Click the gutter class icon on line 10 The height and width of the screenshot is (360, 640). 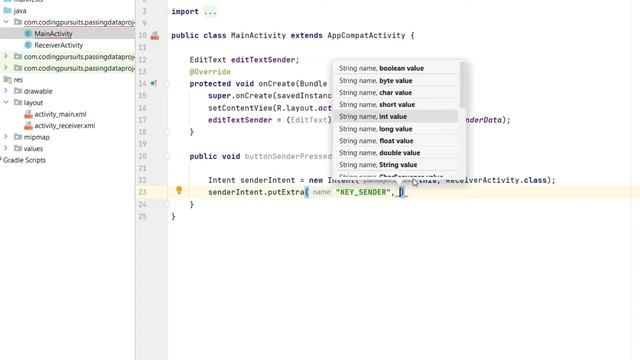click(x=155, y=36)
